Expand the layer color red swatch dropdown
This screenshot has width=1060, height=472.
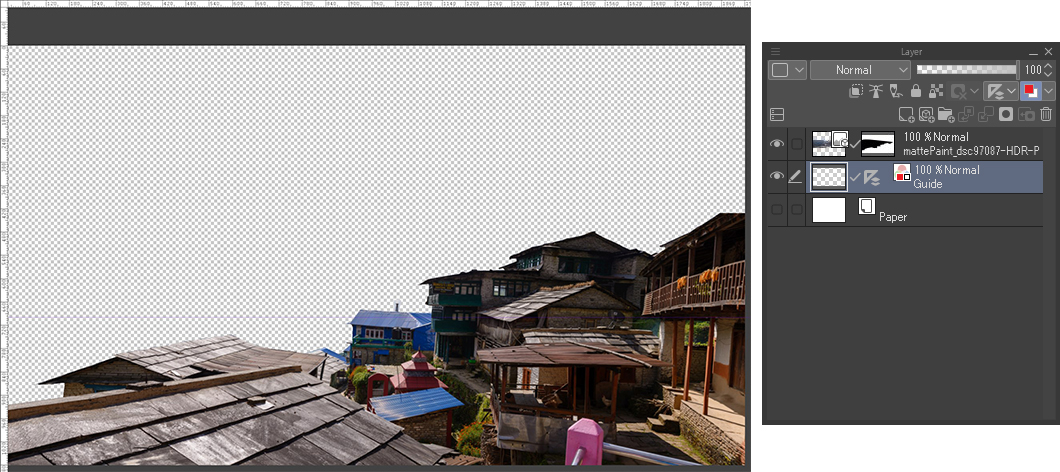1049,91
